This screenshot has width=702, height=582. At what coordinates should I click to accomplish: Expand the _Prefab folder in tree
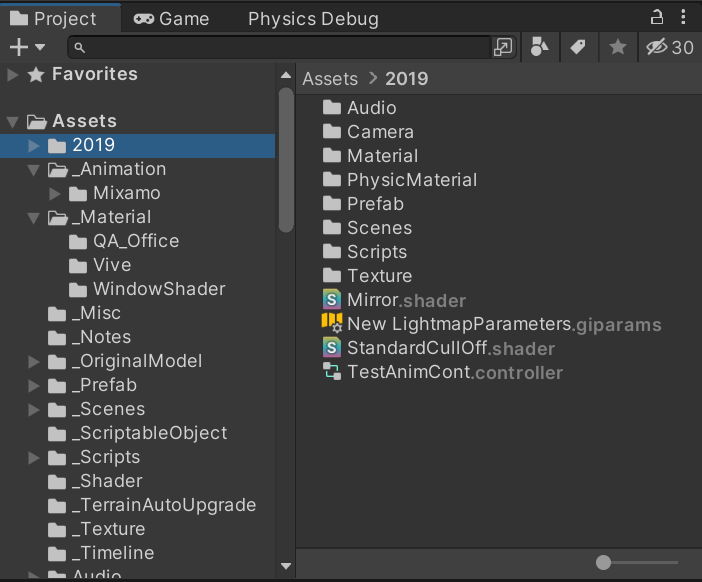(x=34, y=386)
